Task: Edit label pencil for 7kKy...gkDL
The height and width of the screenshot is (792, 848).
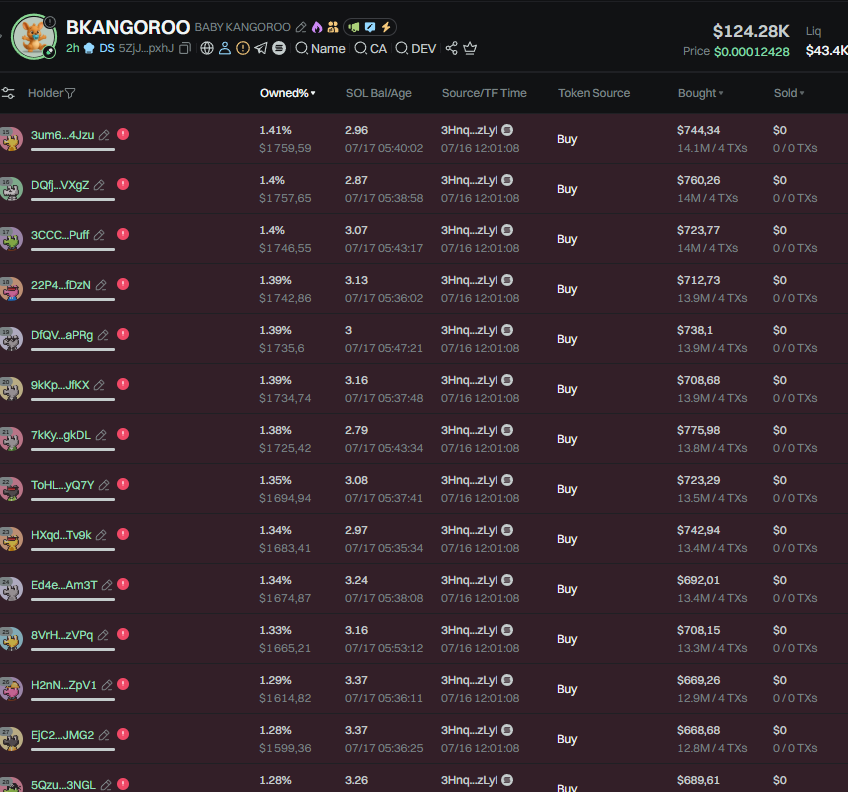Action: click(101, 435)
